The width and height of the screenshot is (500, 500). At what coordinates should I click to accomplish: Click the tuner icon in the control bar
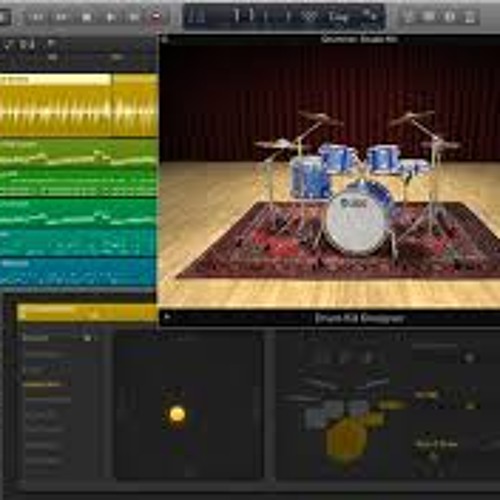(408, 16)
